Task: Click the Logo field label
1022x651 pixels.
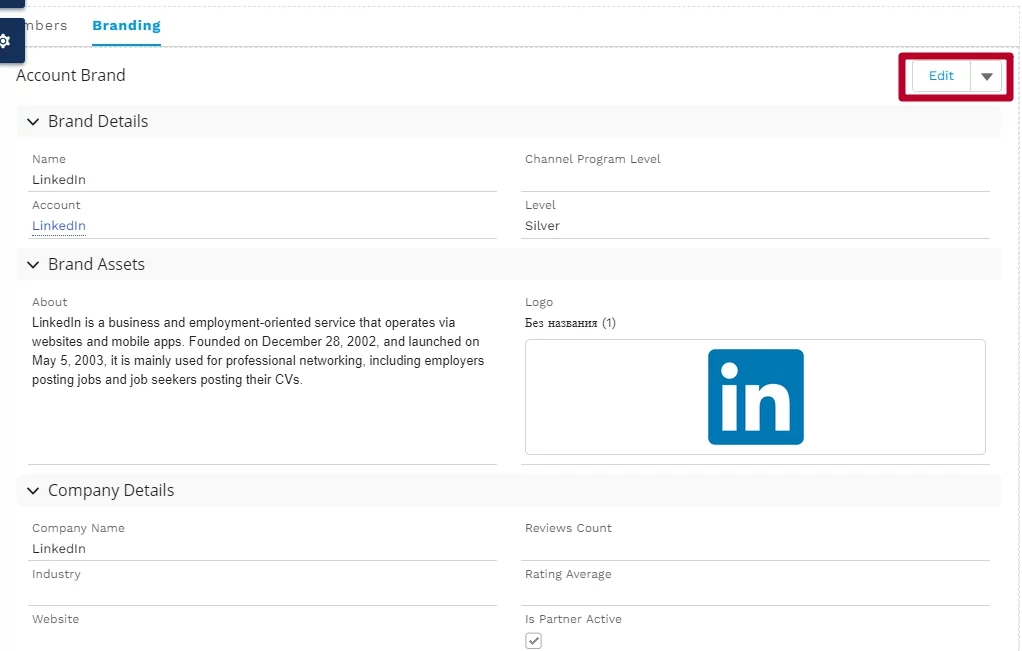Action: click(x=539, y=302)
